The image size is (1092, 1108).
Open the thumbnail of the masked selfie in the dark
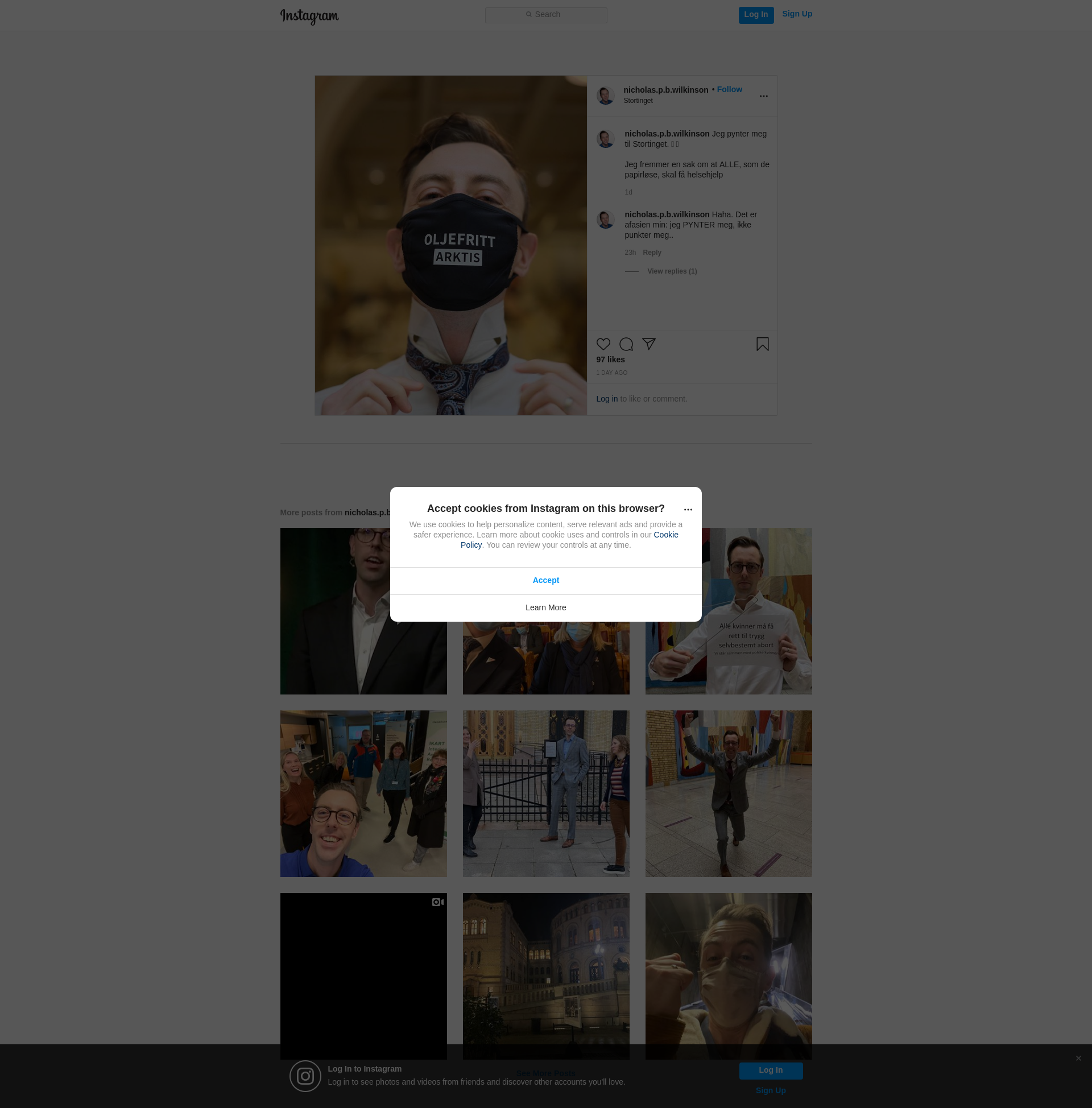click(729, 976)
